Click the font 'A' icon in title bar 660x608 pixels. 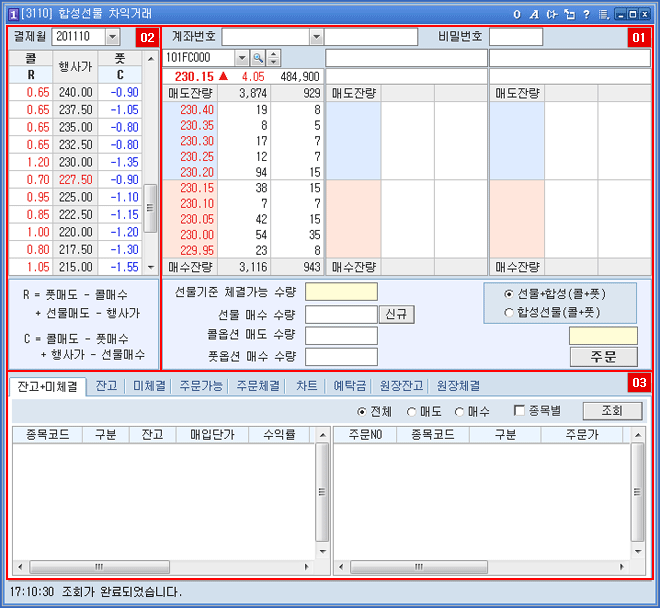pos(534,14)
